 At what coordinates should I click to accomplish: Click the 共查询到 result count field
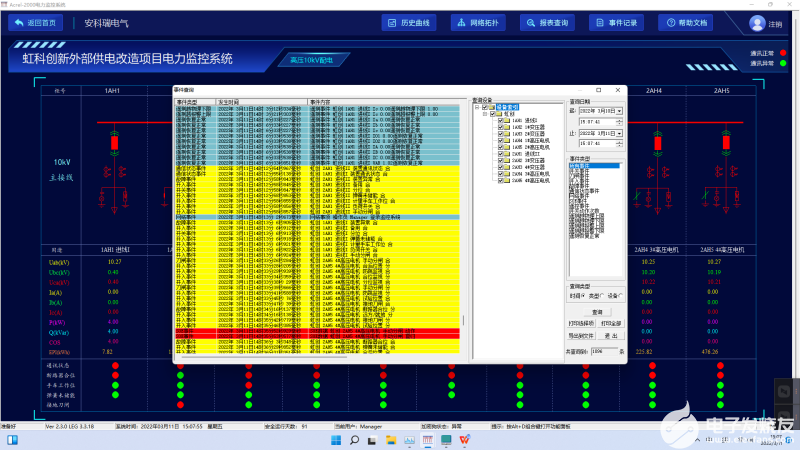(603, 351)
